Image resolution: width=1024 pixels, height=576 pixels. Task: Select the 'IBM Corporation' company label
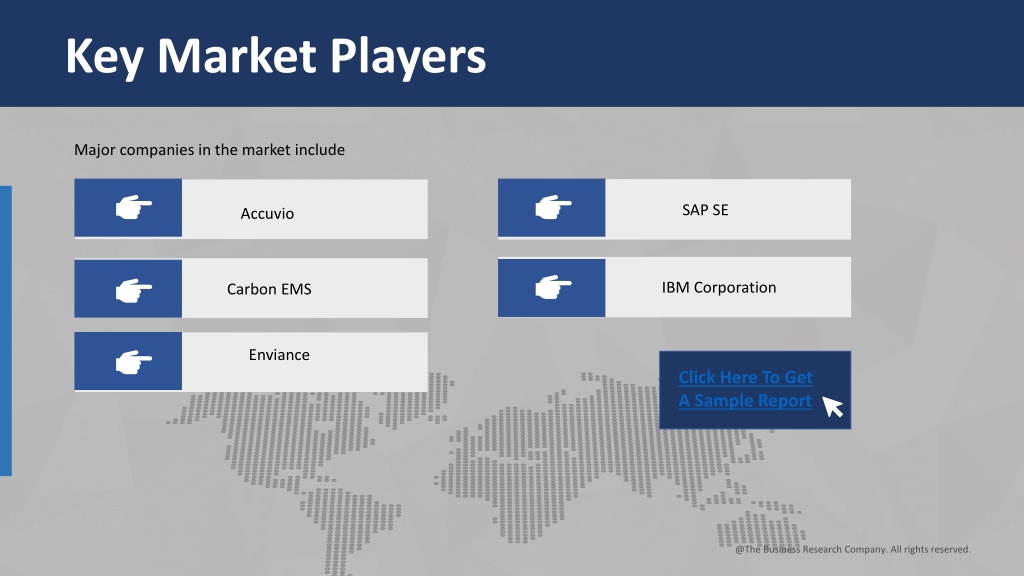pyautogui.click(x=719, y=287)
